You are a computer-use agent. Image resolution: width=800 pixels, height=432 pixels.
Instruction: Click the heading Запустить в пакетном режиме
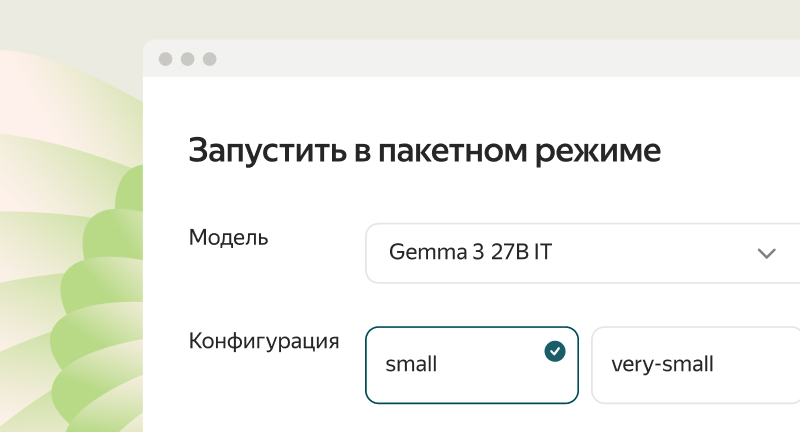(425, 151)
